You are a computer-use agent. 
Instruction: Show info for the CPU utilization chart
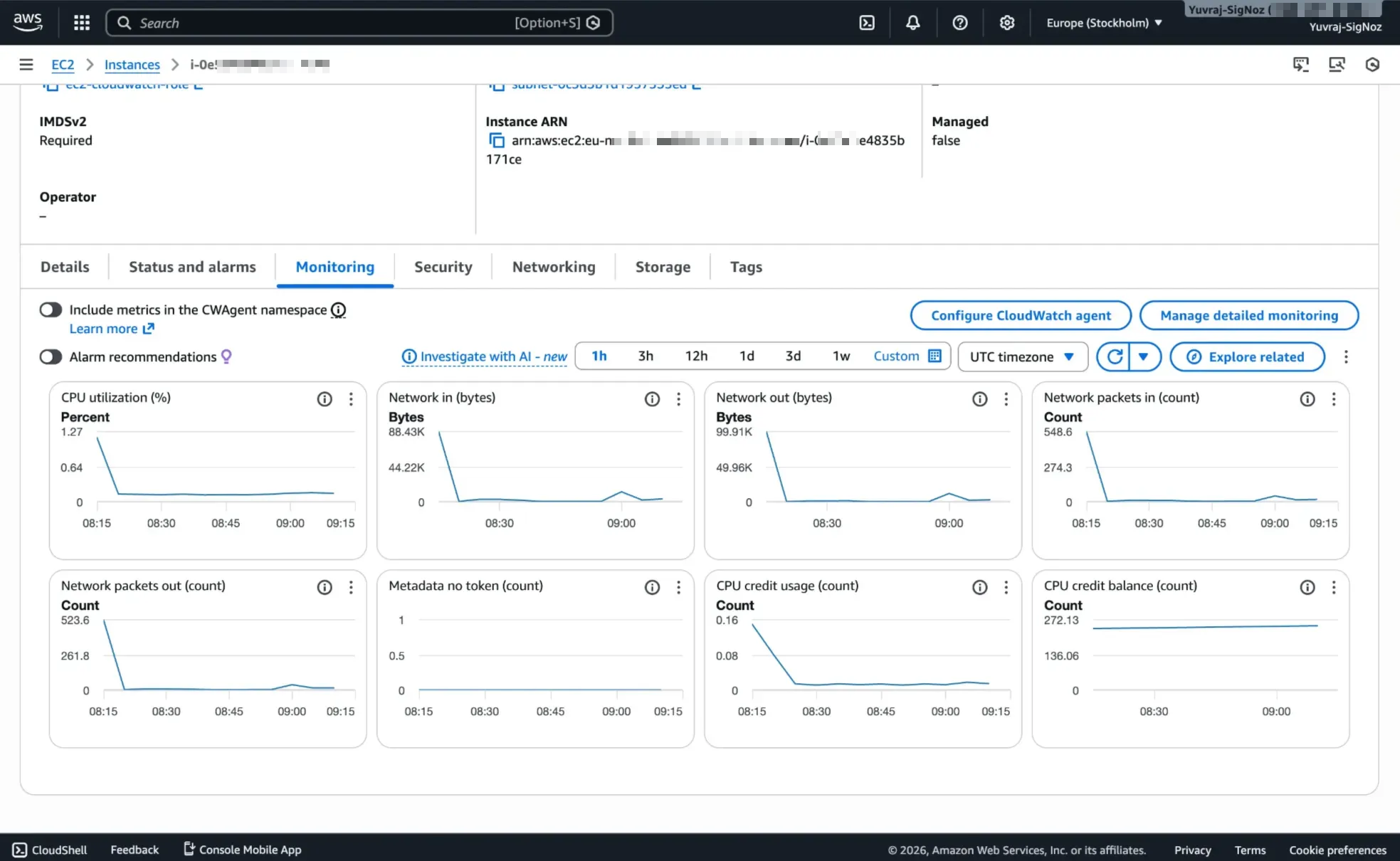coord(325,399)
